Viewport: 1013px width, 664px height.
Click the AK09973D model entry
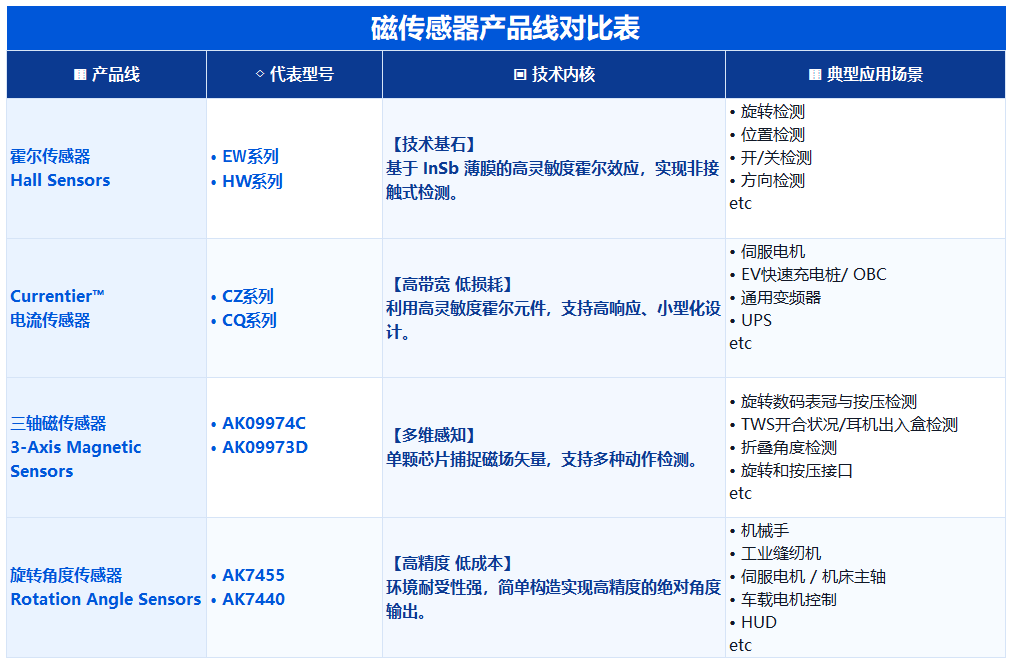[265, 448]
